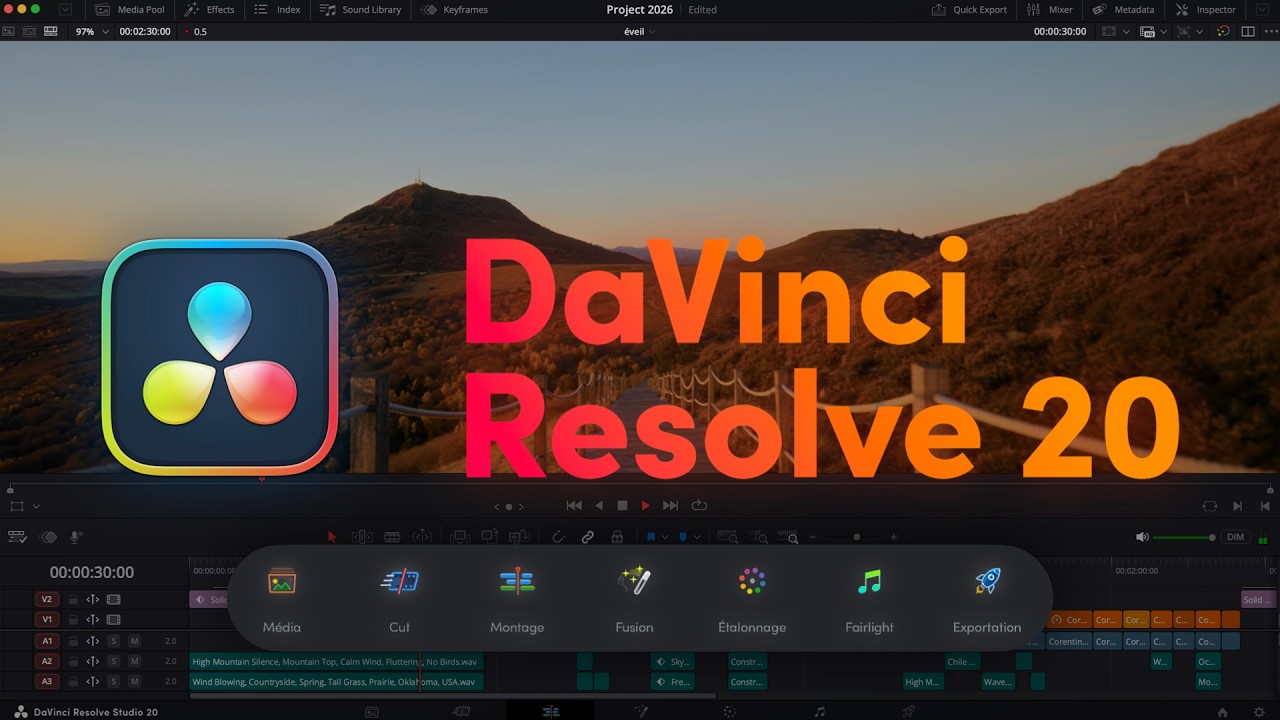Screen dimensions: 1280x720
Task: Toggle Position Lock padlock
Action: (x=617, y=537)
